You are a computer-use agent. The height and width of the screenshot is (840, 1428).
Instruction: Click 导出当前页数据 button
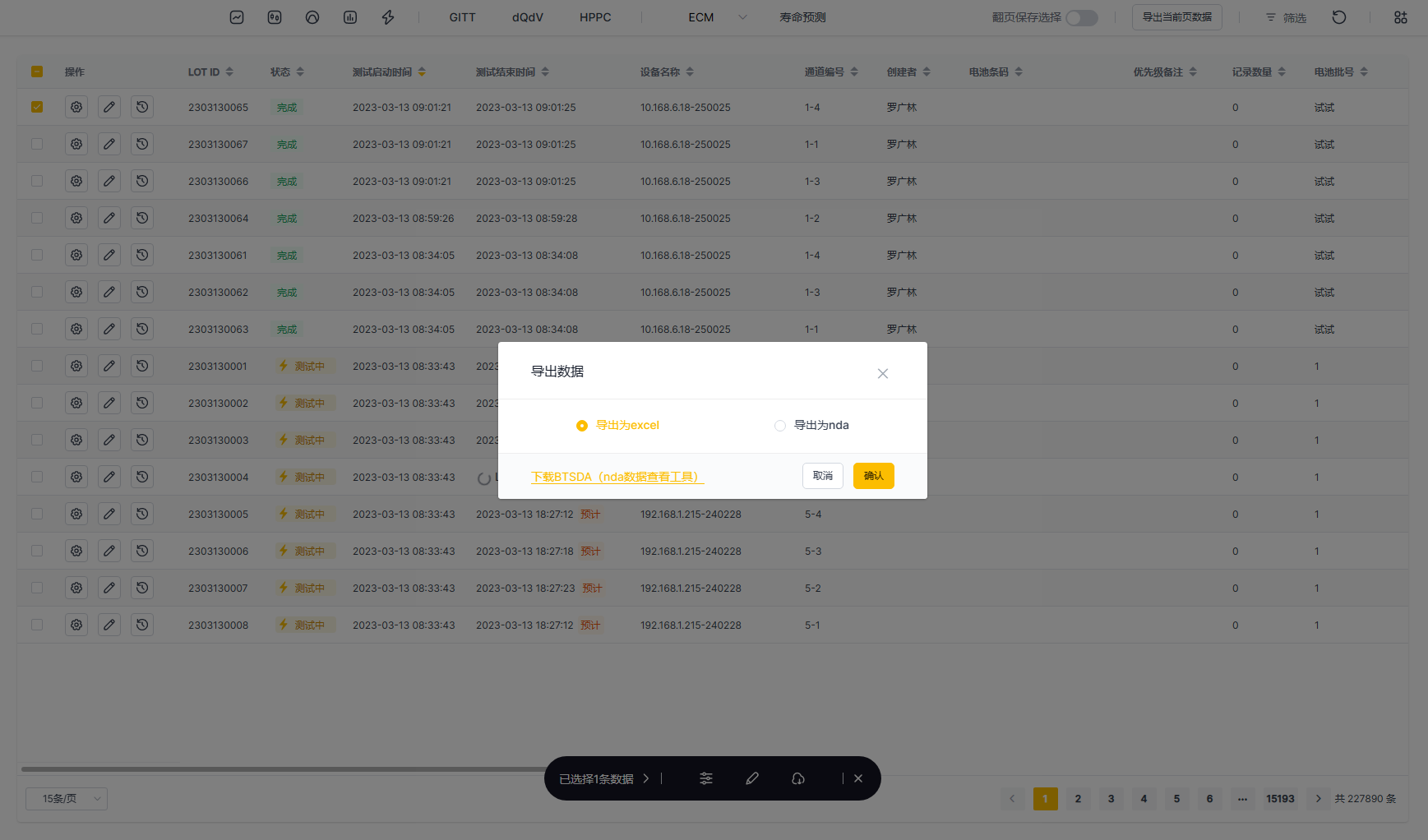(x=1177, y=17)
